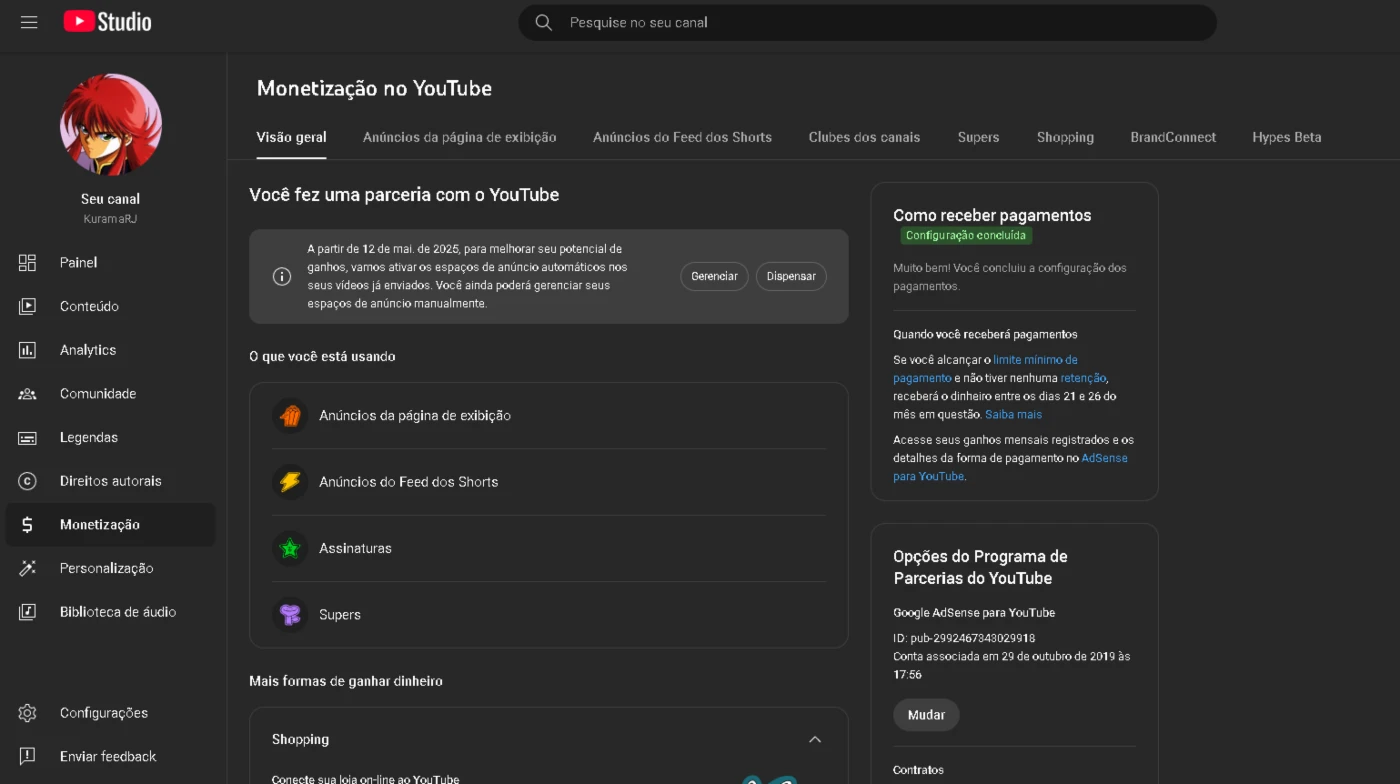
Task: Open the Painel dashboard icon
Action: point(27,262)
